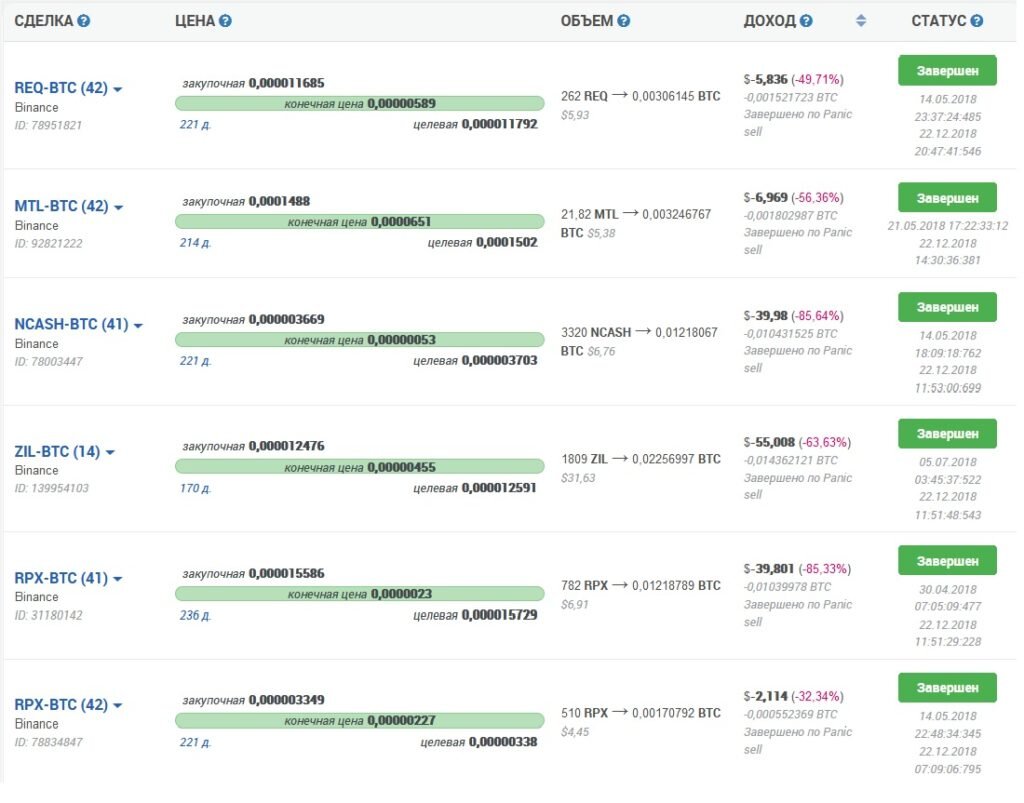Sort by ДОХОД using sort arrows
This screenshot has width=1024, height=803.
point(861,21)
